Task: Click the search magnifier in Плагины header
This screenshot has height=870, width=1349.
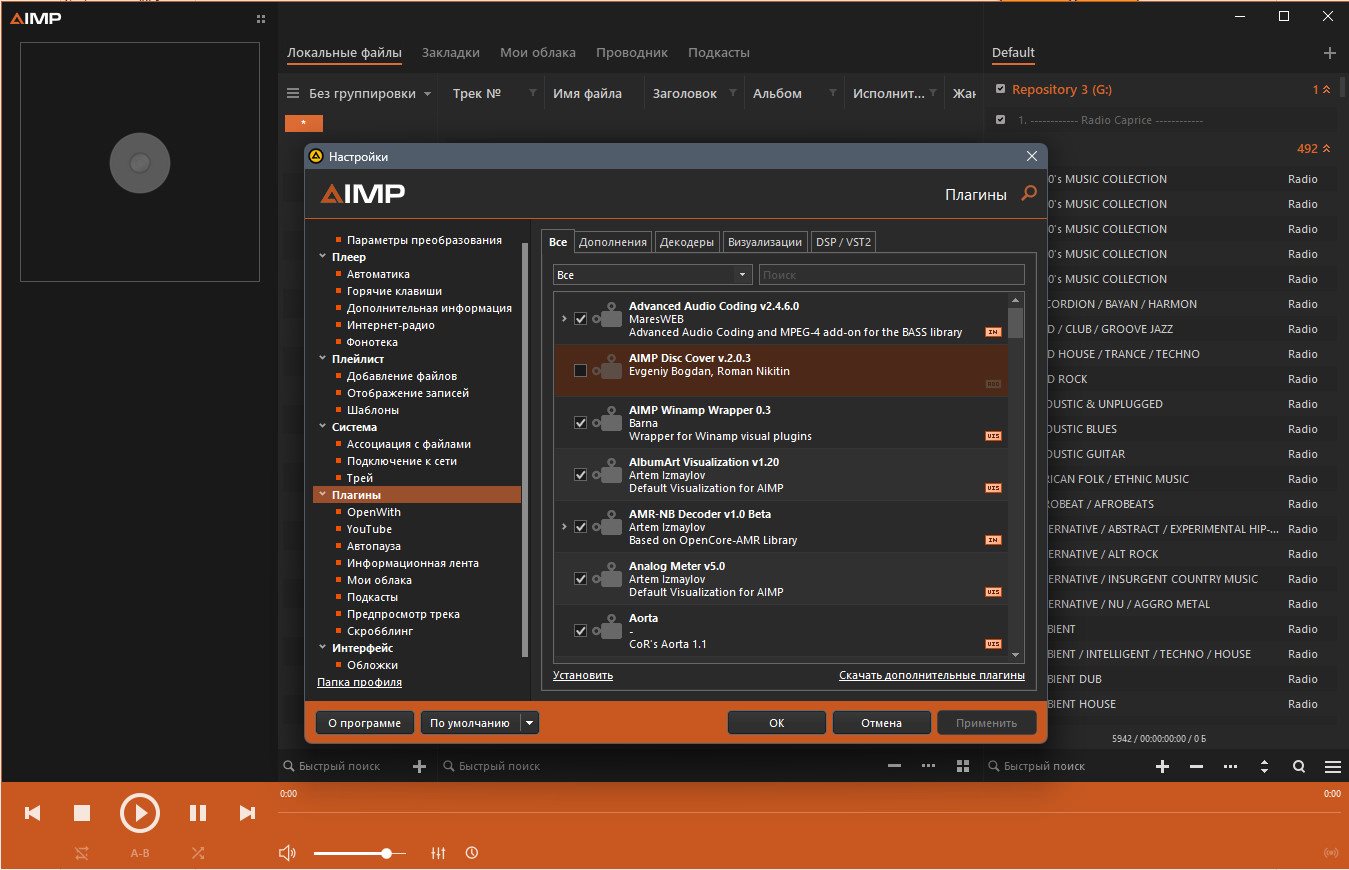Action: tap(1029, 193)
